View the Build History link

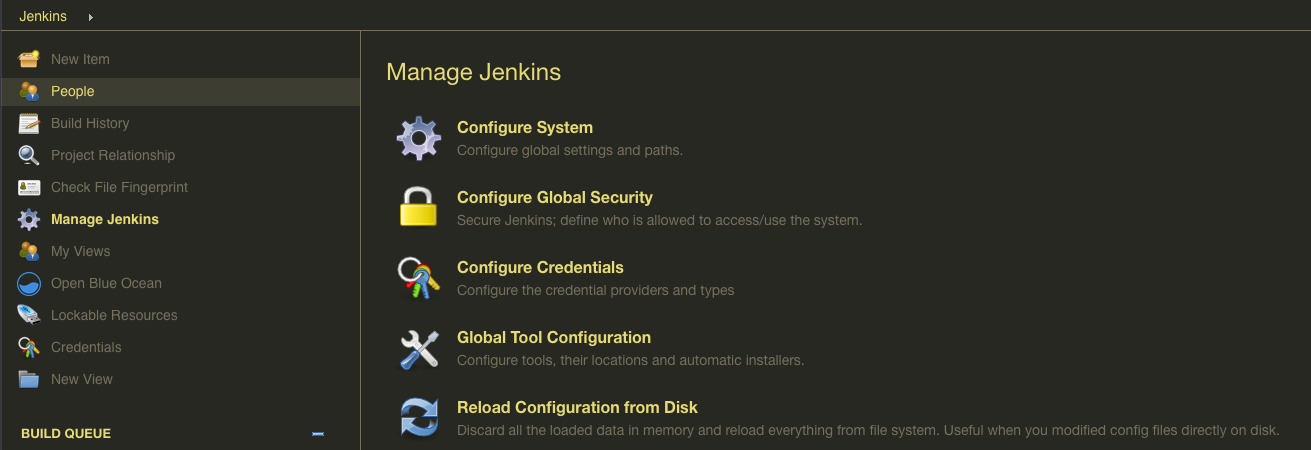(x=90, y=123)
